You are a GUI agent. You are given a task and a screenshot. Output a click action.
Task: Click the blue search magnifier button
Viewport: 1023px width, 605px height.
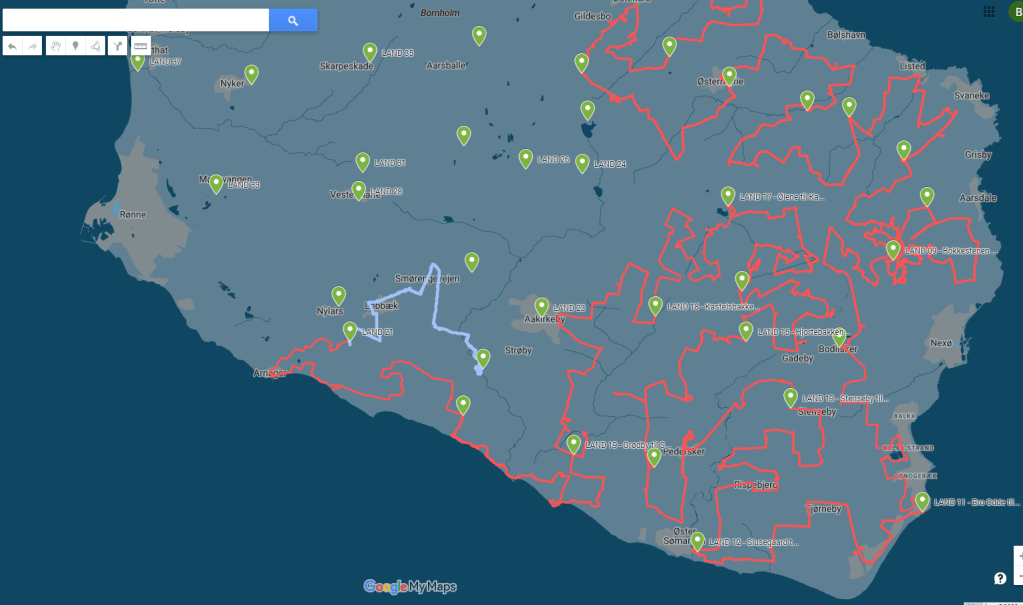click(293, 20)
